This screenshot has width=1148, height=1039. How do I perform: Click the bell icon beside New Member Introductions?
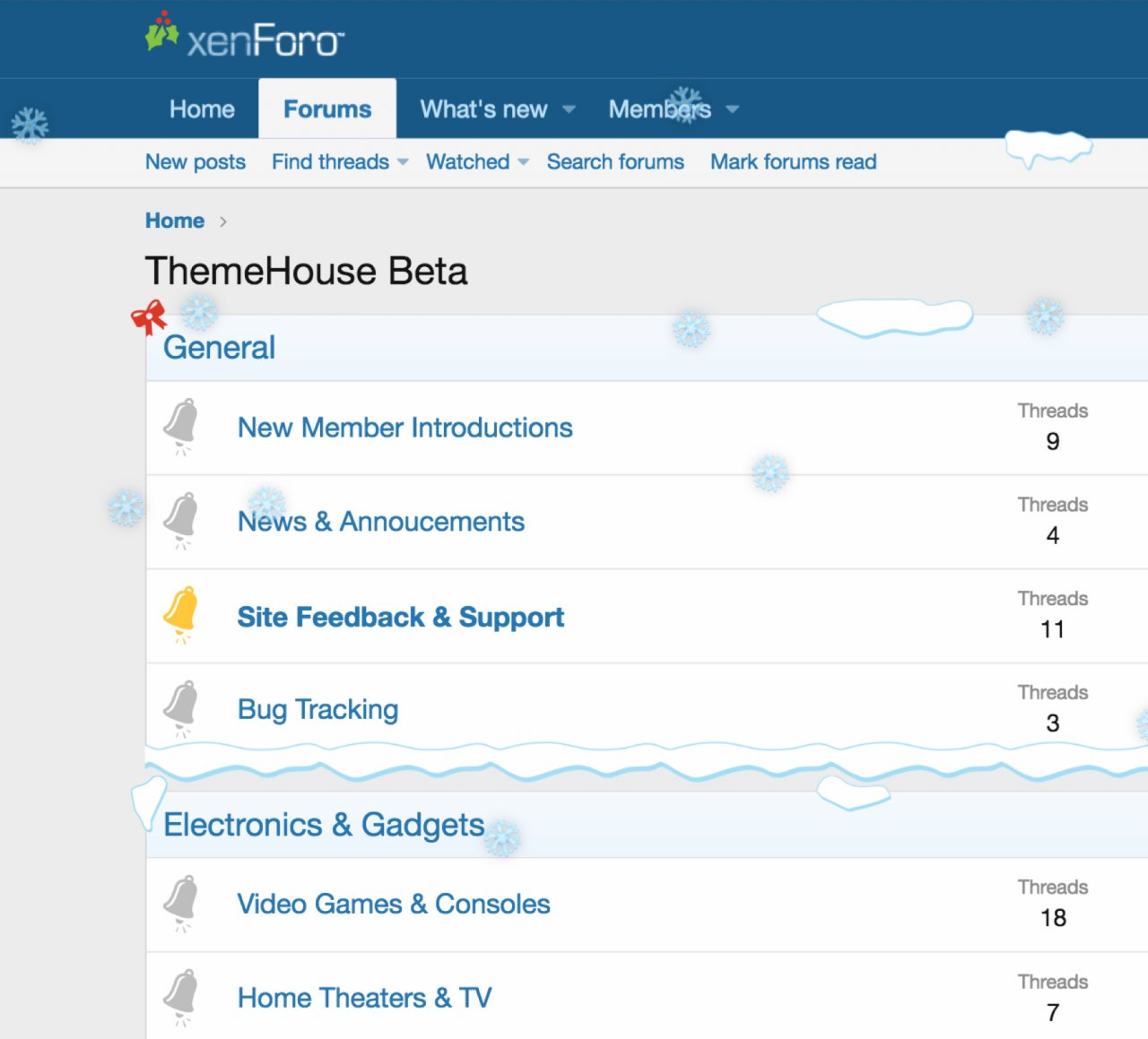pyautogui.click(x=181, y=425)
